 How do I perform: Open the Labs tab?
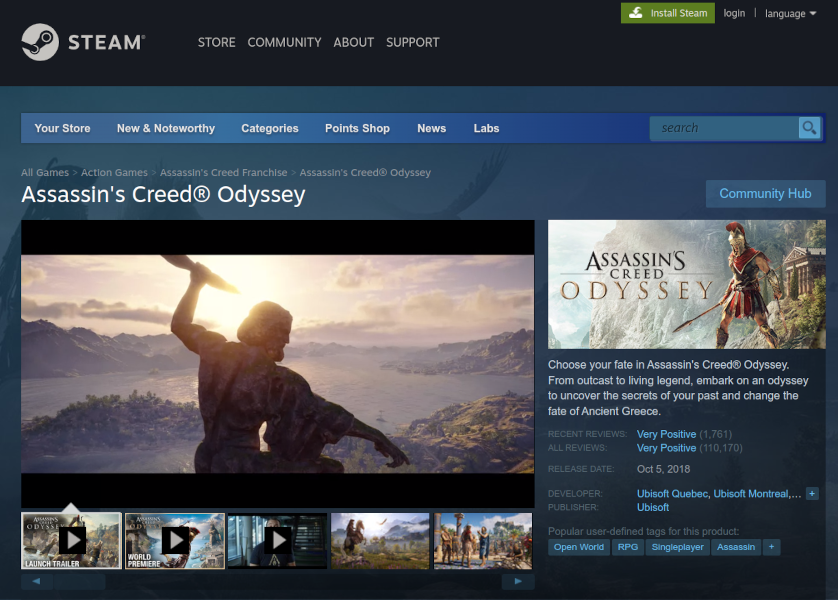click(x=486, y=128)
